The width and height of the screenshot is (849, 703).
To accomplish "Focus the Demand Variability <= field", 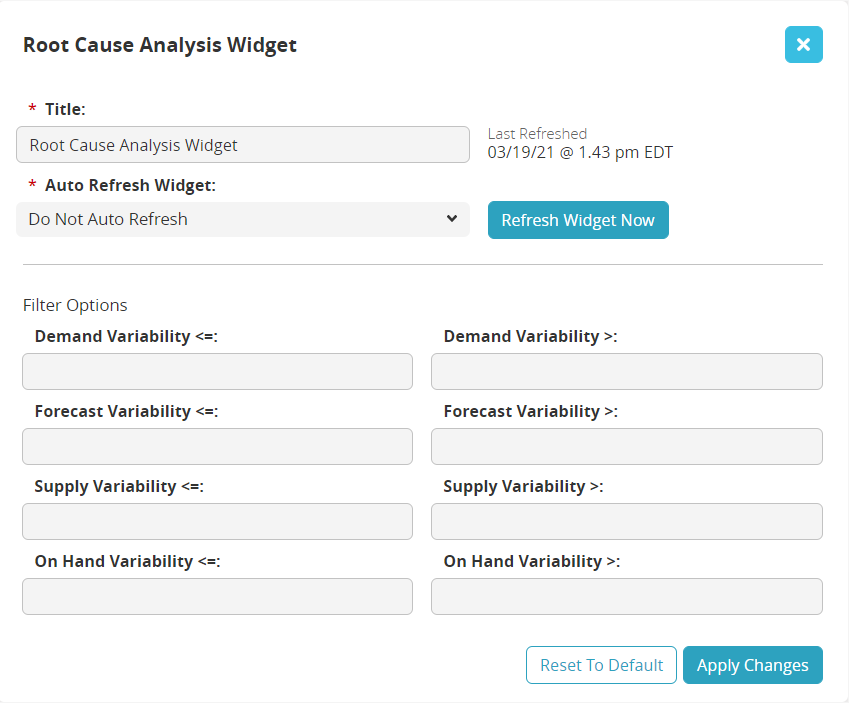I will click(217, 371).
